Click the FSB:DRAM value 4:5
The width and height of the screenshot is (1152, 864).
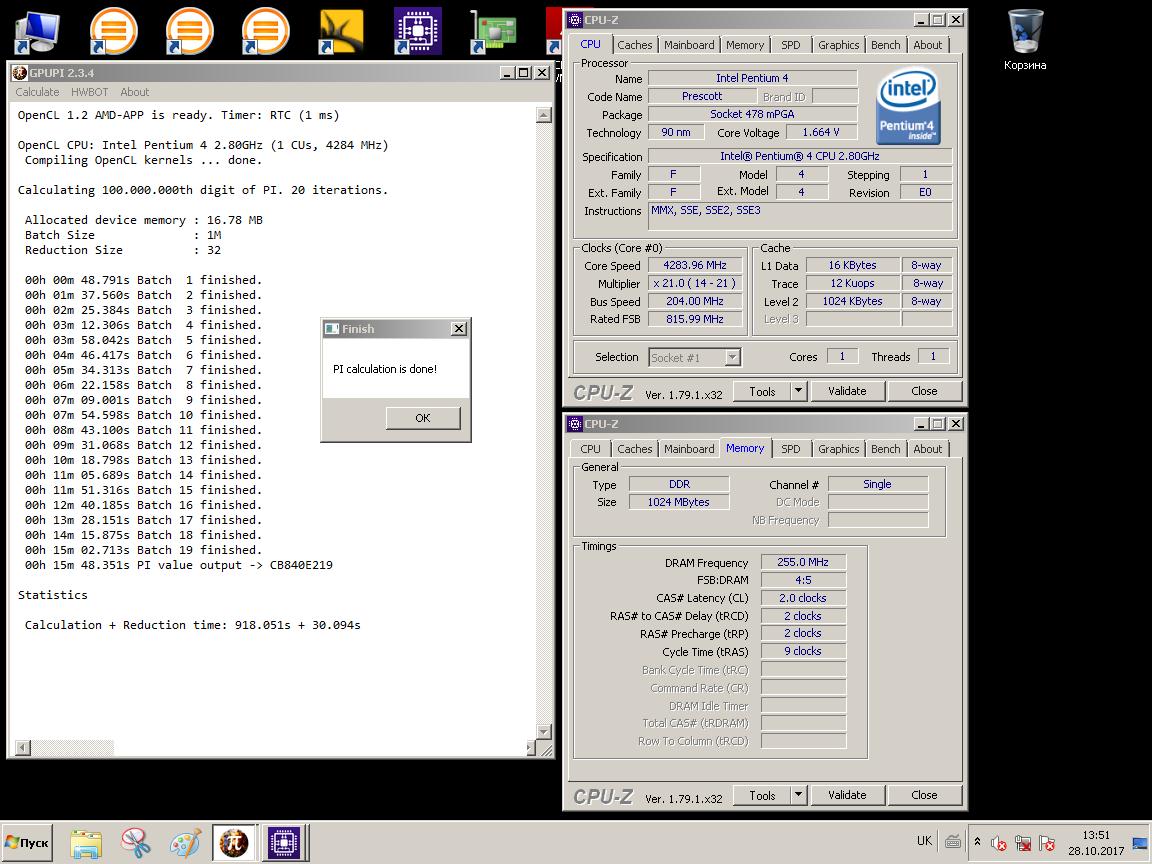coord(803,580)
